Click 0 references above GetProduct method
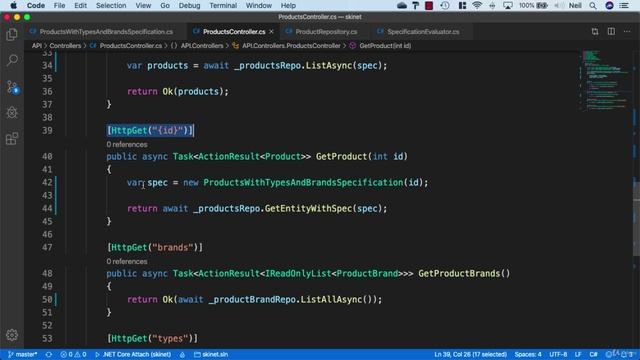This screenshot has width=640, height=360. 127,144
